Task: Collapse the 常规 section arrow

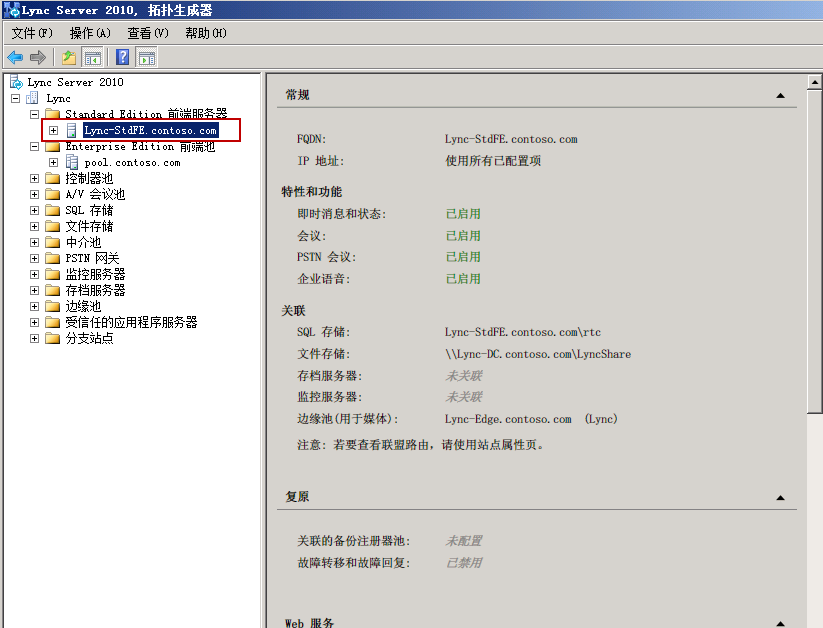Action: pyautogui.click(x=780, y=96)
